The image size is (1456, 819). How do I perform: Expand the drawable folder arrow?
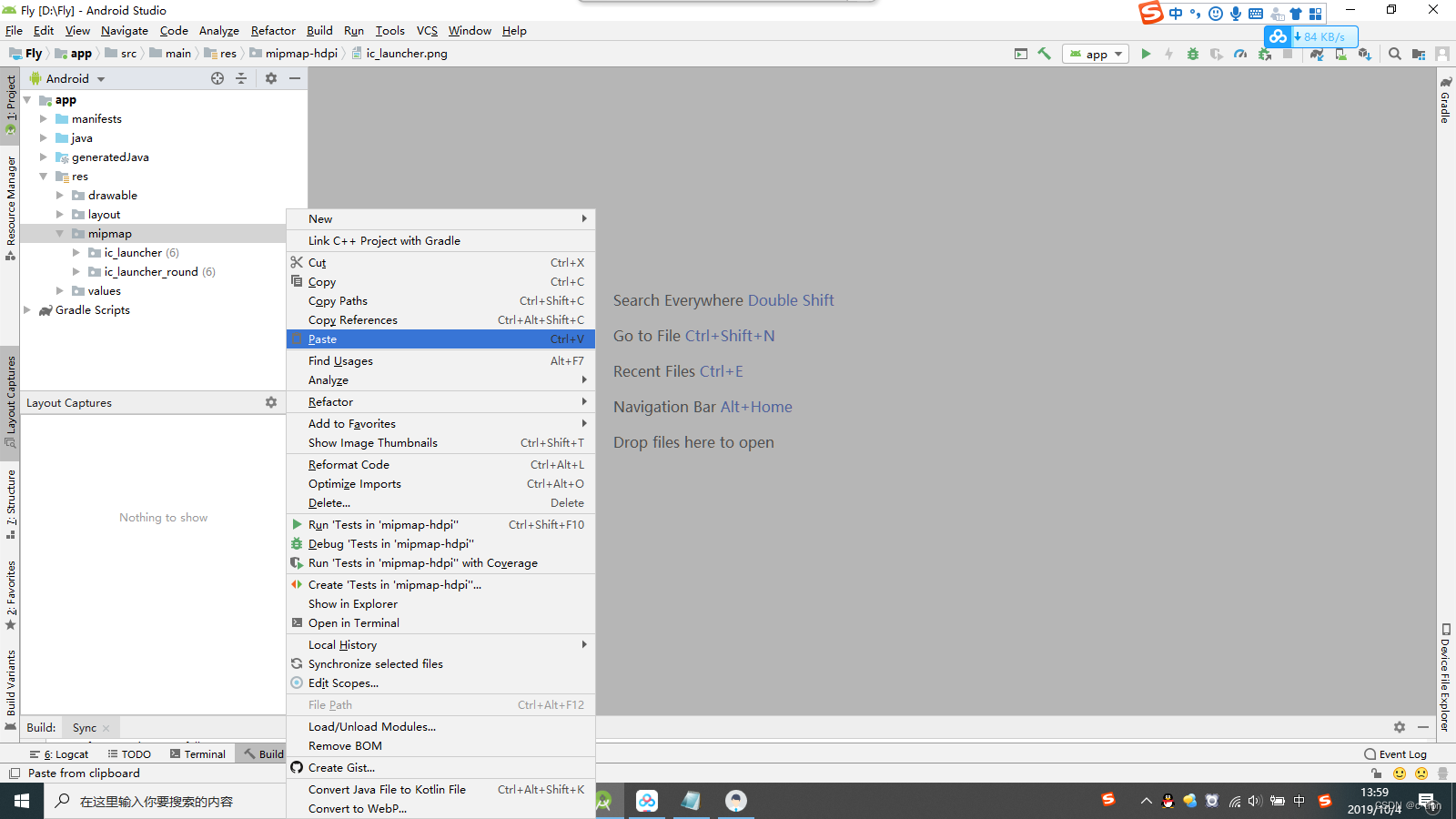click(59, 195)
